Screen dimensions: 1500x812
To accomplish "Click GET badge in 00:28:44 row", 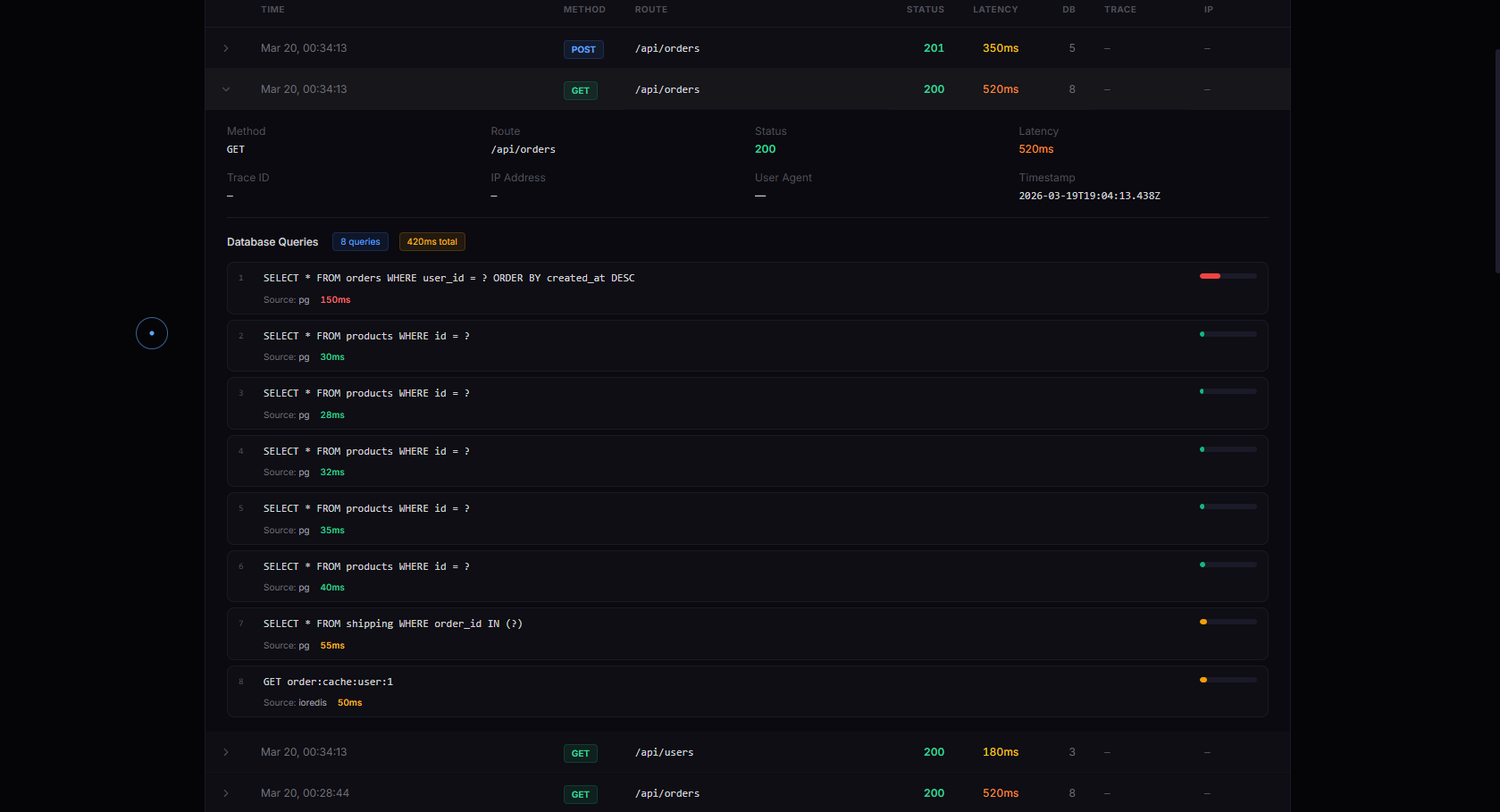I will point(581,794).
